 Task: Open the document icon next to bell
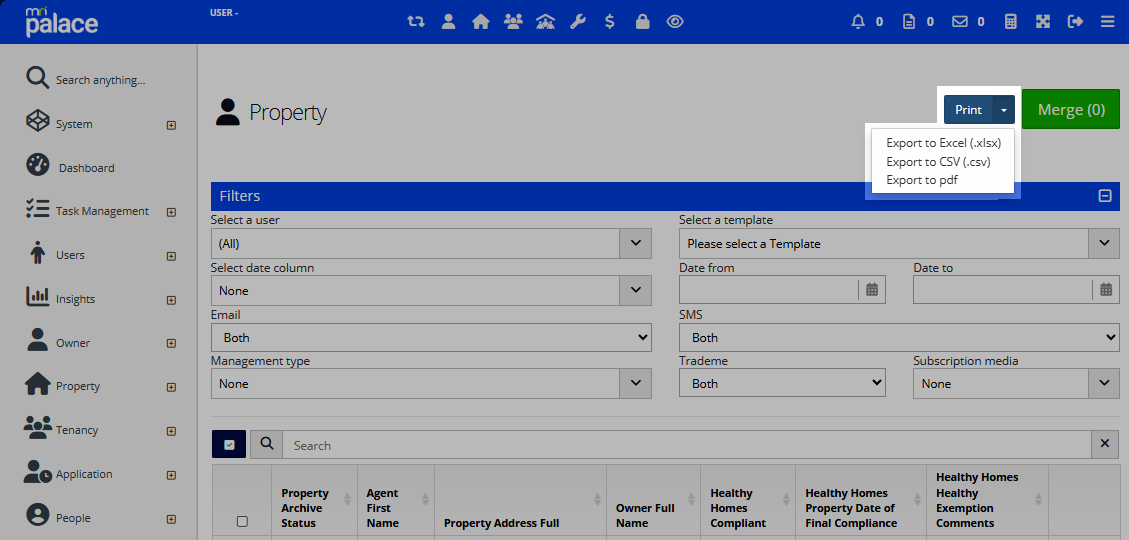coord(909,22)
